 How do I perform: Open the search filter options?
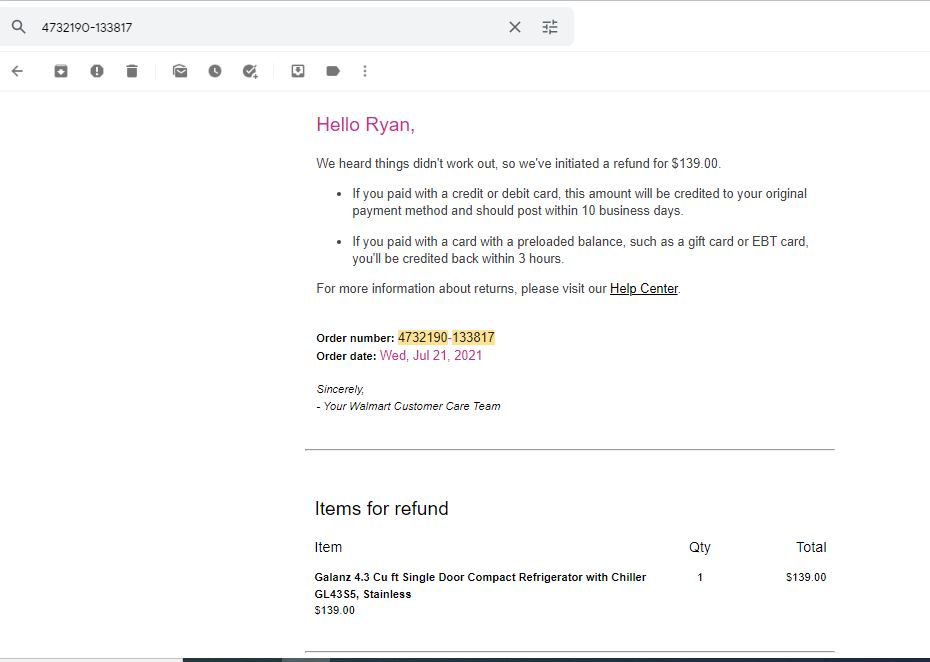point(550,27)
